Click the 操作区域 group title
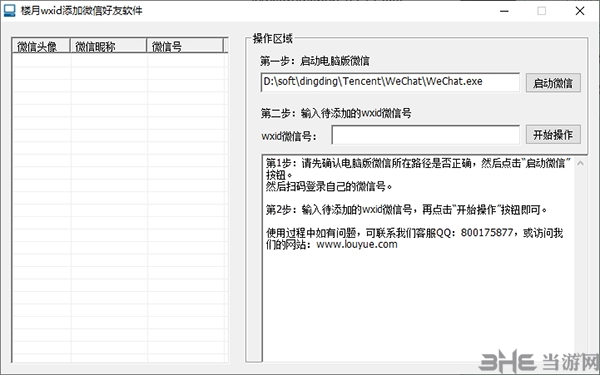Viewport: 600px width, 375px height. (272, 38)
